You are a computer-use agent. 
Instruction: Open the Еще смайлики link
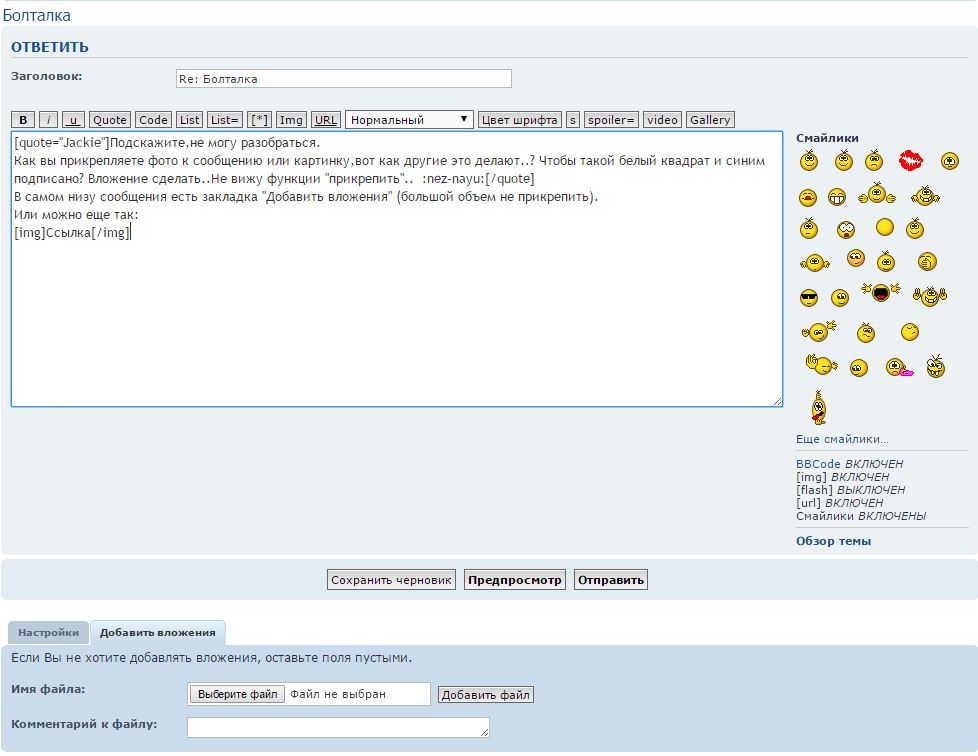click(x=842, y=439)
